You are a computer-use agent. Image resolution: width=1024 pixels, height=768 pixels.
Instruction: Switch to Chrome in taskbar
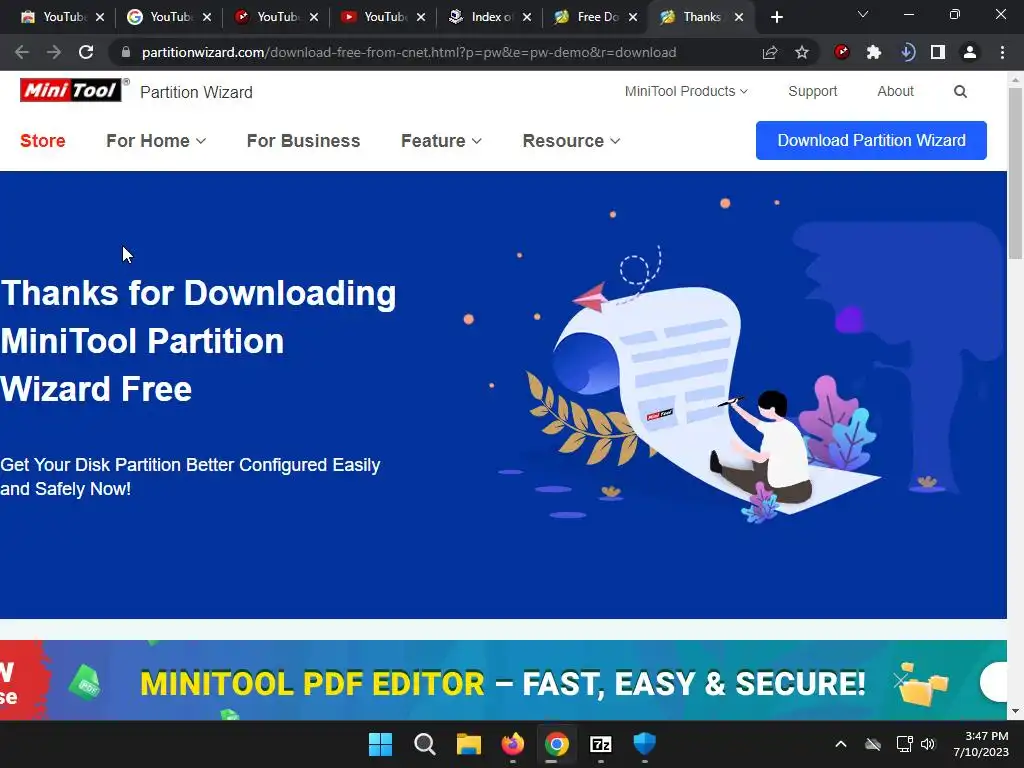coord(556,744)
